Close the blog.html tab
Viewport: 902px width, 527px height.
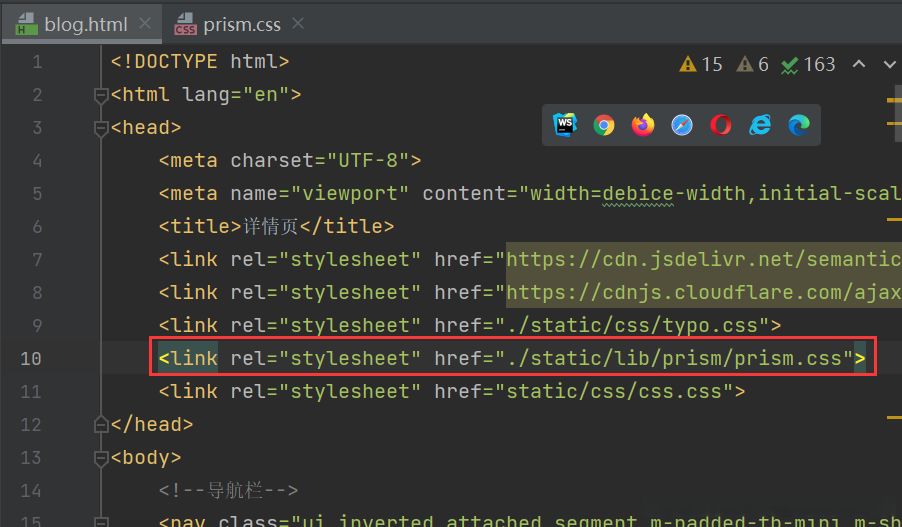(x=144, y=25)
